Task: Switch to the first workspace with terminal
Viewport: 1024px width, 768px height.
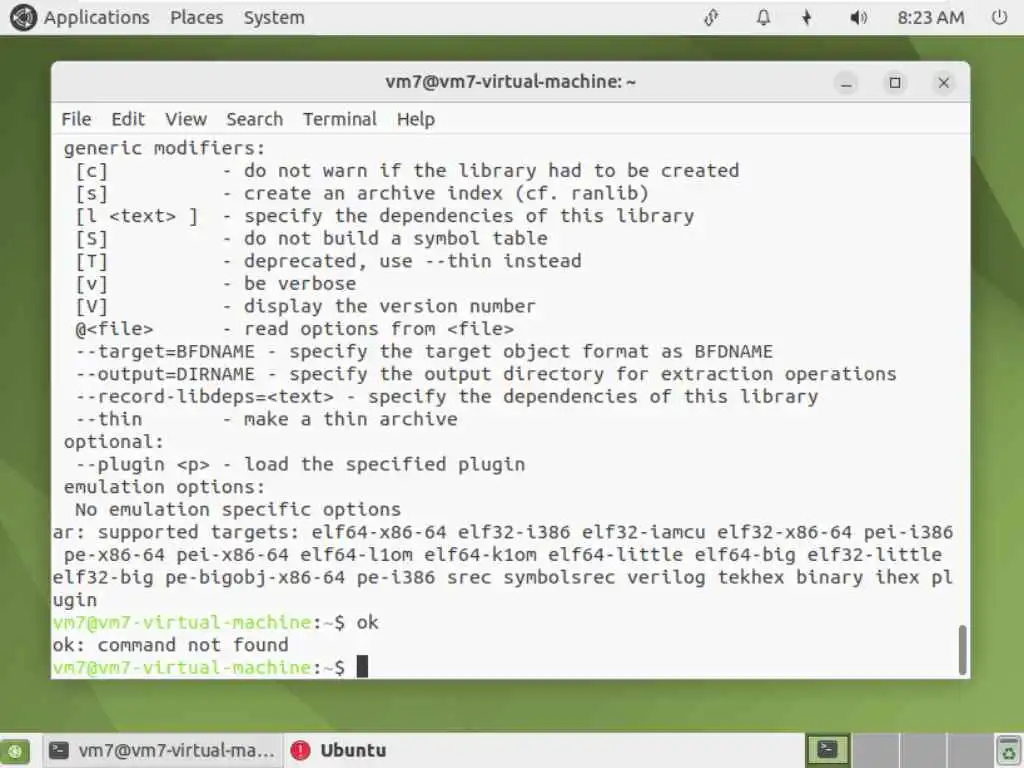Action: click(x=828, y=750)
